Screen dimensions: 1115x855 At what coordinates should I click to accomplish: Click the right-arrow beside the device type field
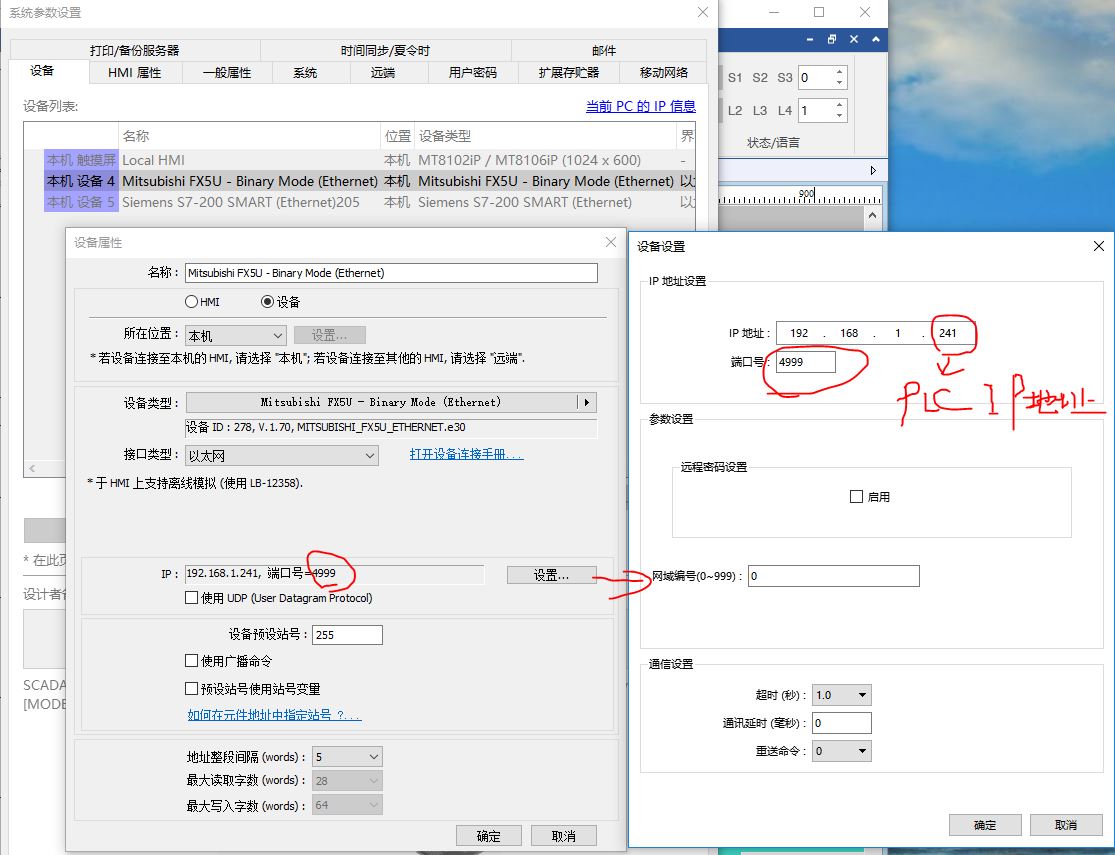pyautogui.click(x=587, y=402)
